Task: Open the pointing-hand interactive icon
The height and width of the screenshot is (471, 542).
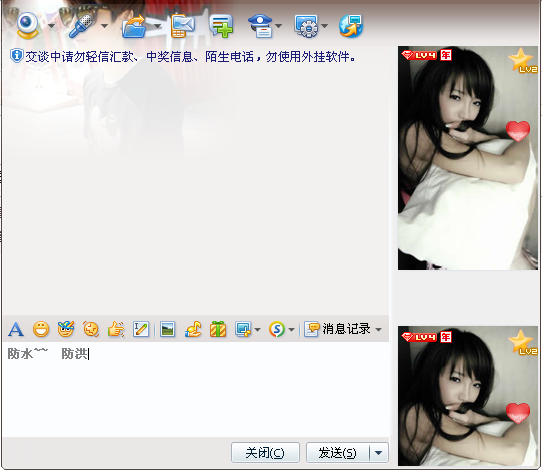Action: tap(116, 329)
